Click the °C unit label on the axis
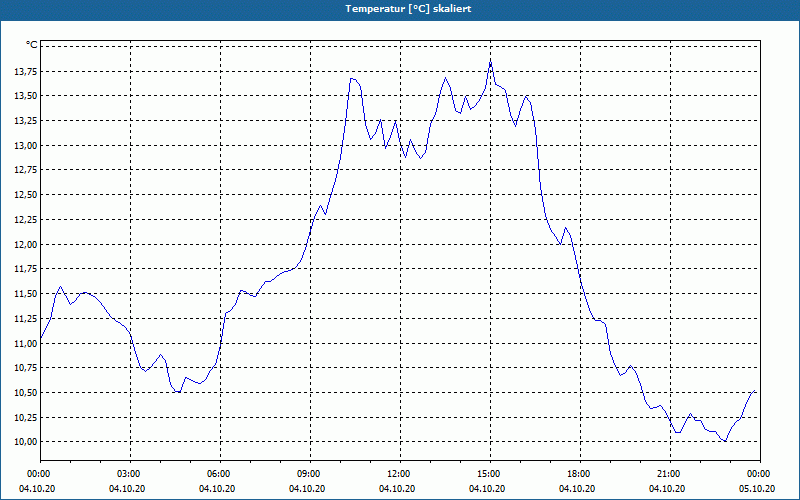800x500 pixels. click(32, 45)
